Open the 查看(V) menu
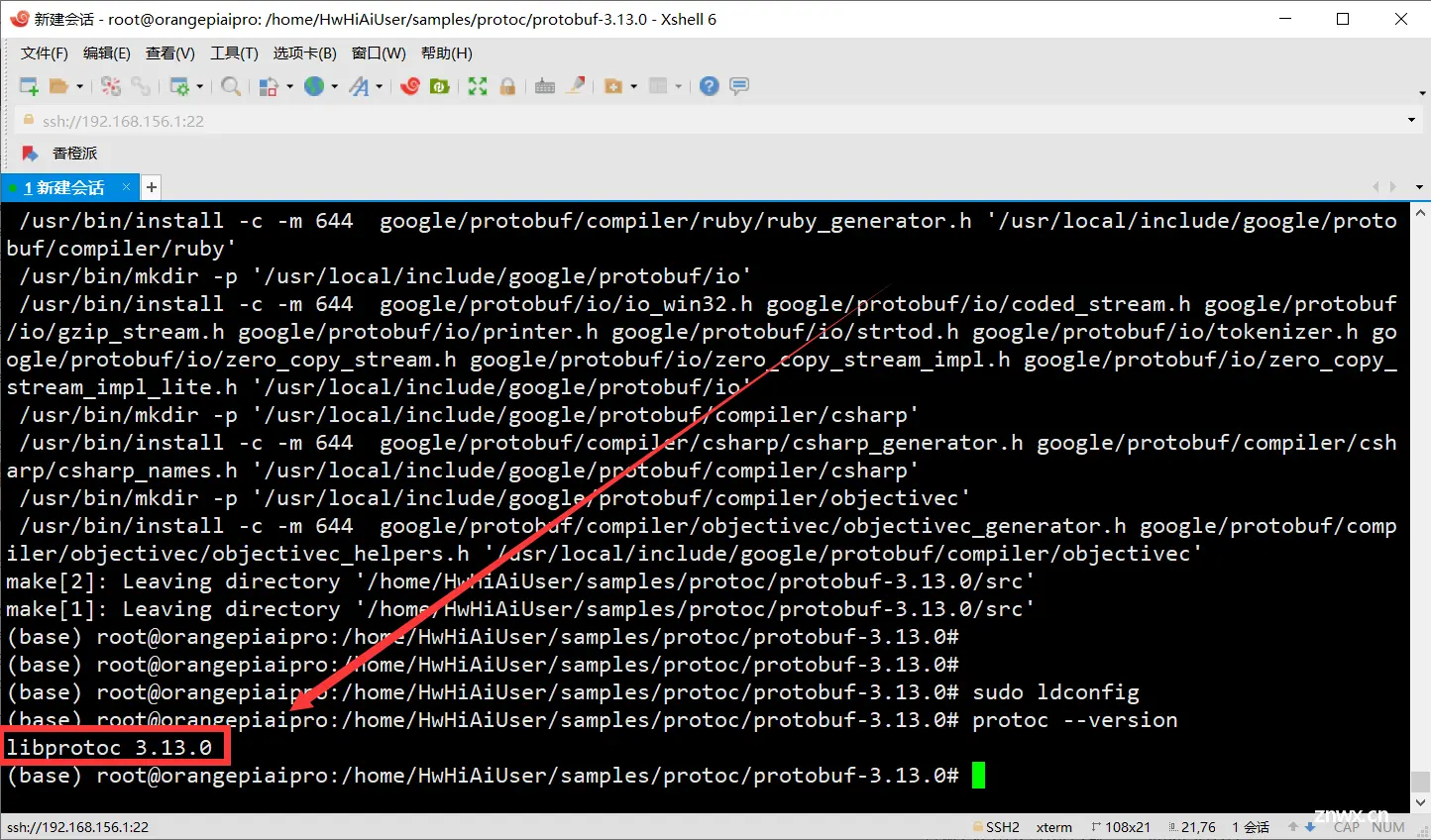The image size is (1431, 840). [170, 53]
